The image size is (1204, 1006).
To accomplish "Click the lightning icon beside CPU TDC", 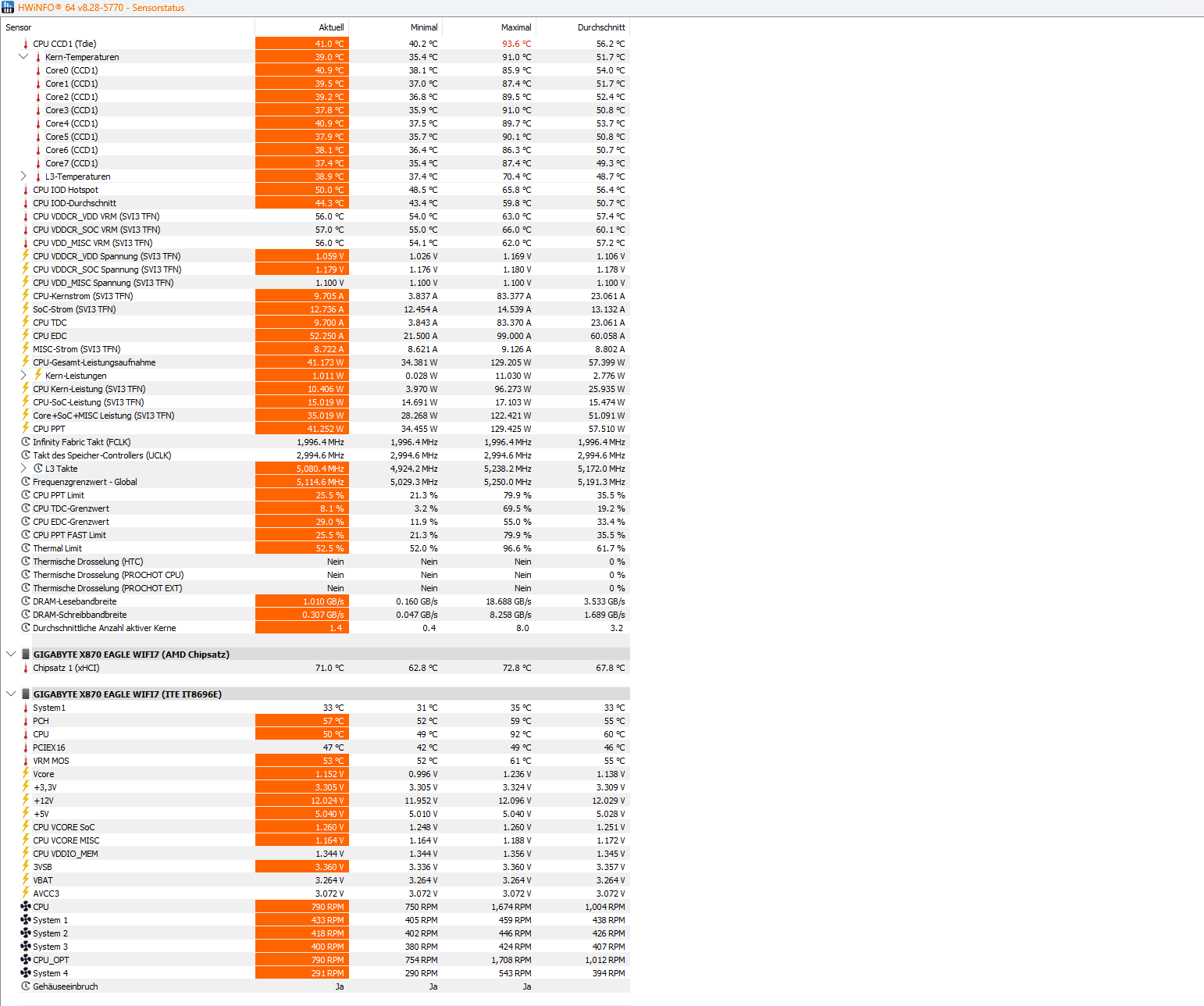I will tap(26, 323).
